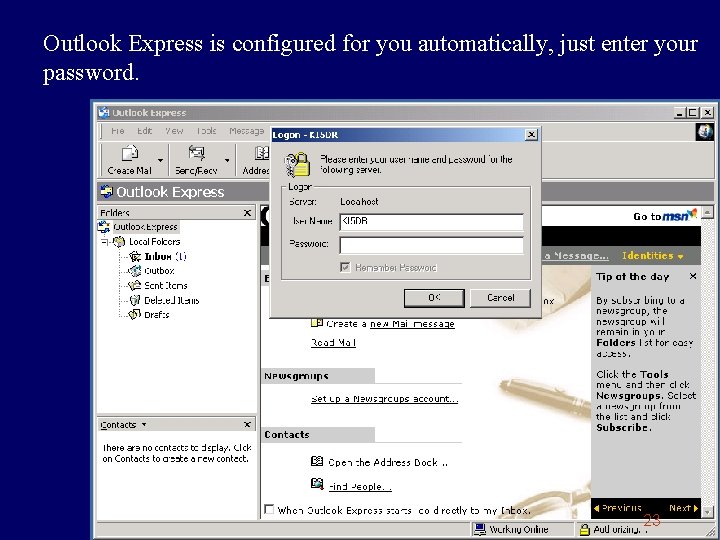Open the View menu
This screenshot has height=540, width=720.
[174, 131]
